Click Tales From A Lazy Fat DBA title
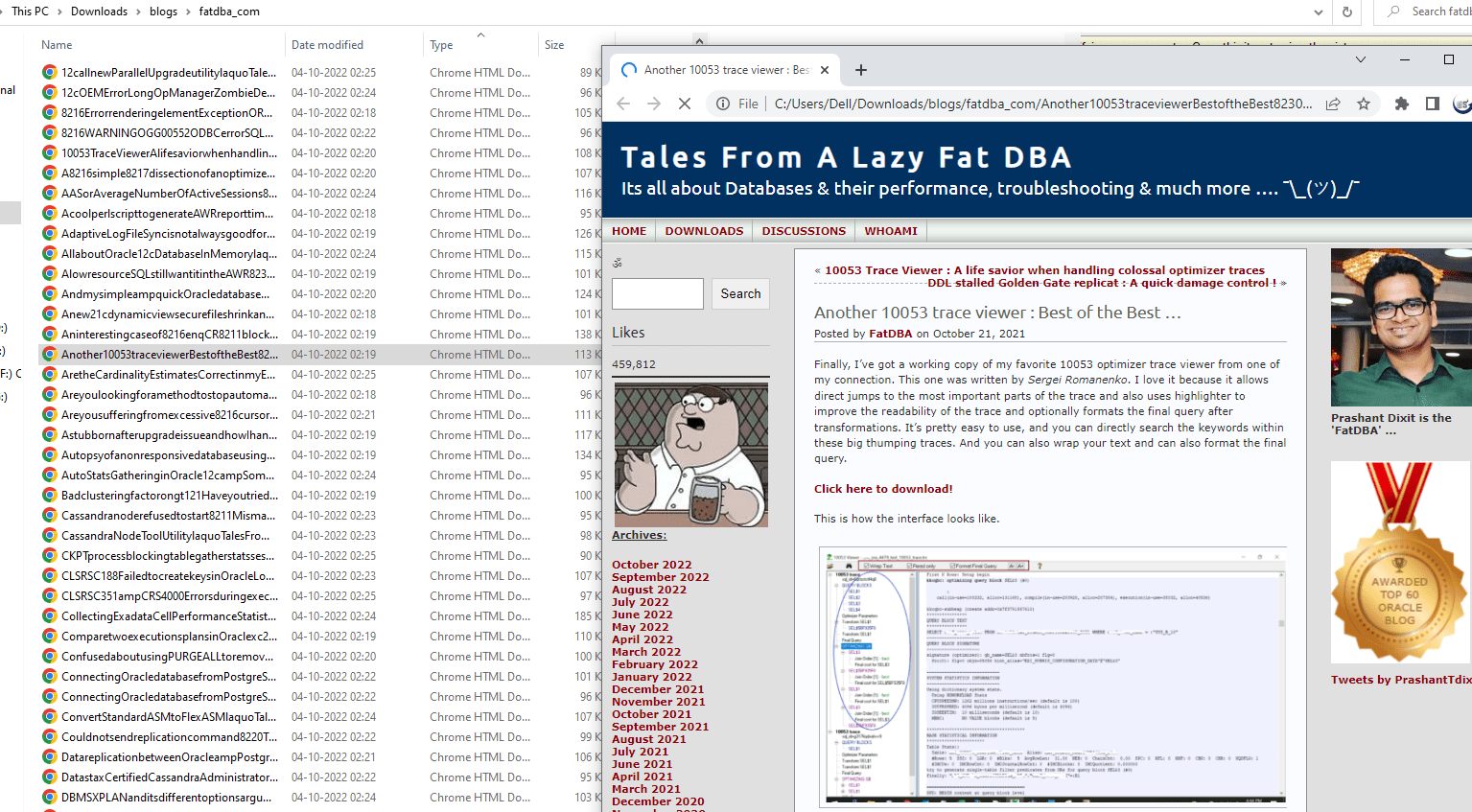This screenshot has width=1472, height=812. click(x=846, y=157)
